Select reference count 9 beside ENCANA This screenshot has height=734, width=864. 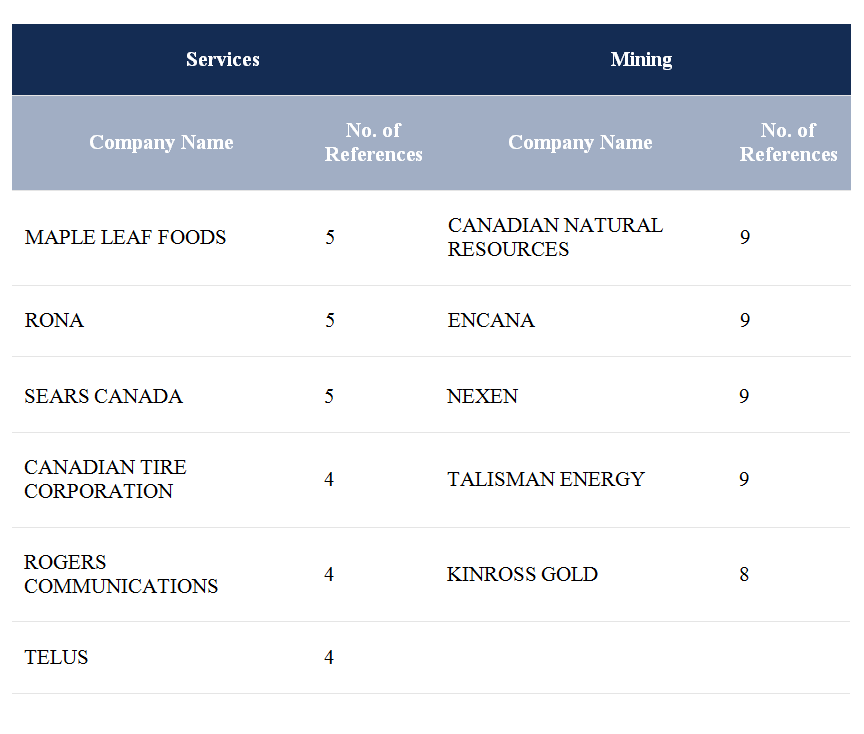[744, 321]
